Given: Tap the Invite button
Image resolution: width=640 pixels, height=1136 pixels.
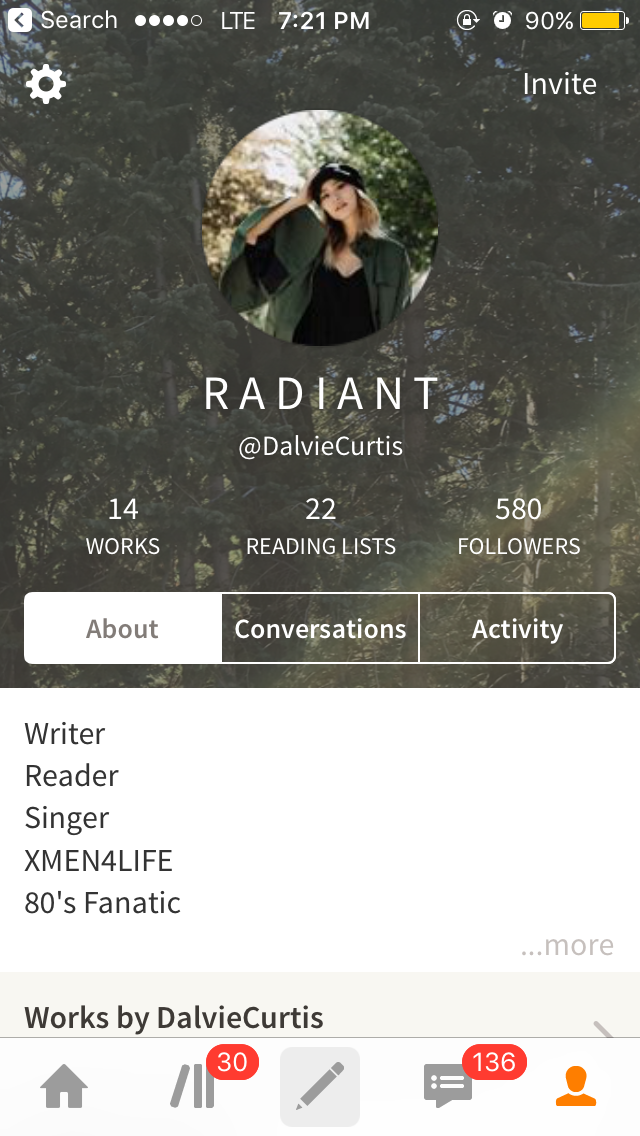Looking at the screenshot, I should [560, 84].
